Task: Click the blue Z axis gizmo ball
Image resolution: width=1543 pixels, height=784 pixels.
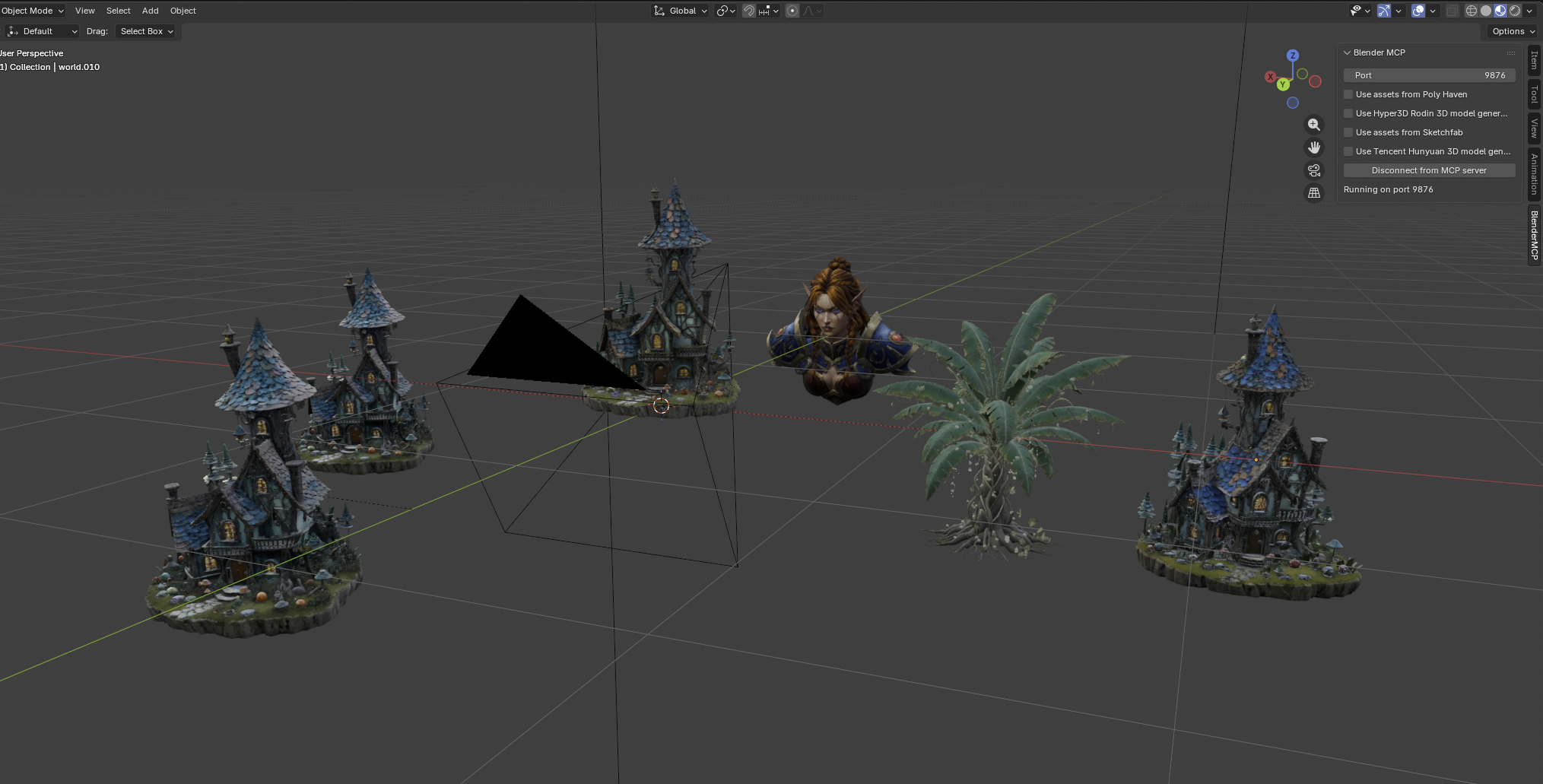Action: 1292,56
